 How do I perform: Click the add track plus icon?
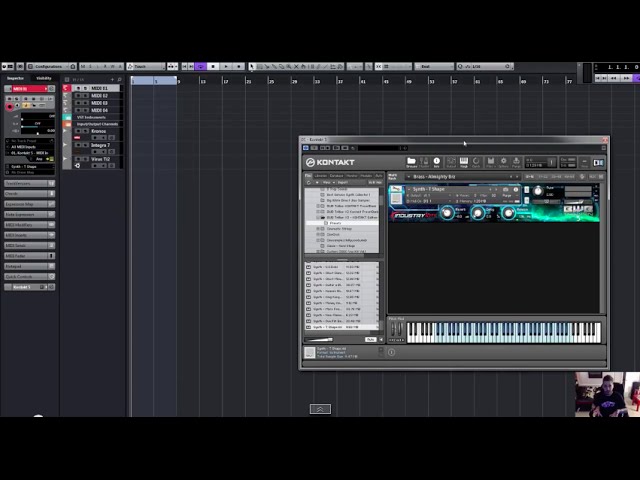point(112,79)
